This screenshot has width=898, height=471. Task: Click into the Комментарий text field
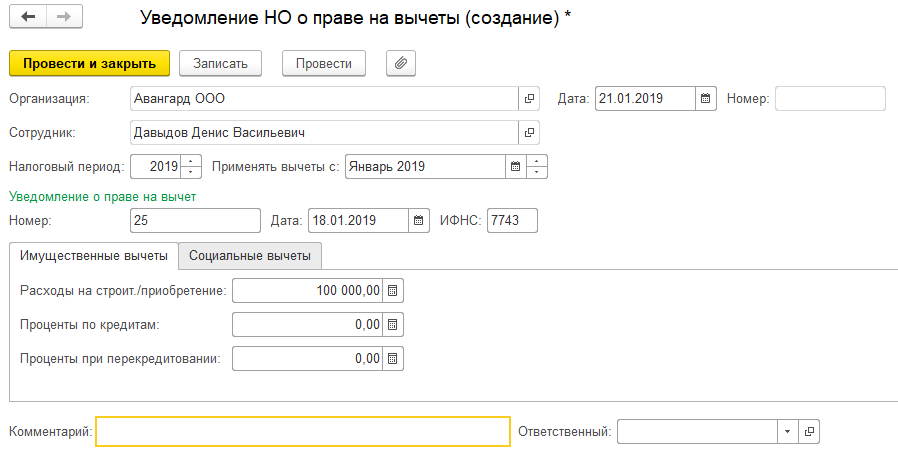302,432
